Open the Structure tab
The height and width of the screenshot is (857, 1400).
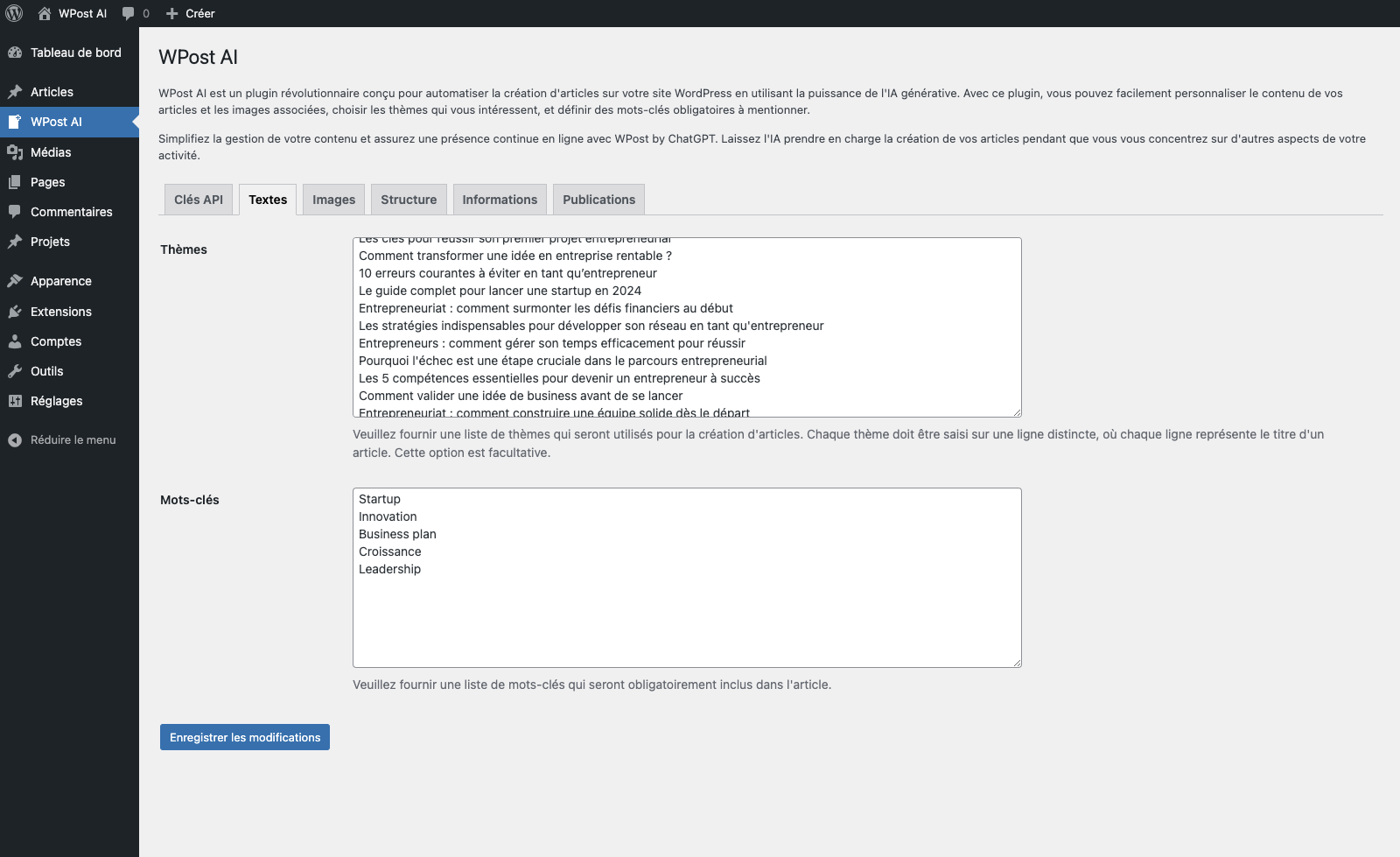[409, 200]
